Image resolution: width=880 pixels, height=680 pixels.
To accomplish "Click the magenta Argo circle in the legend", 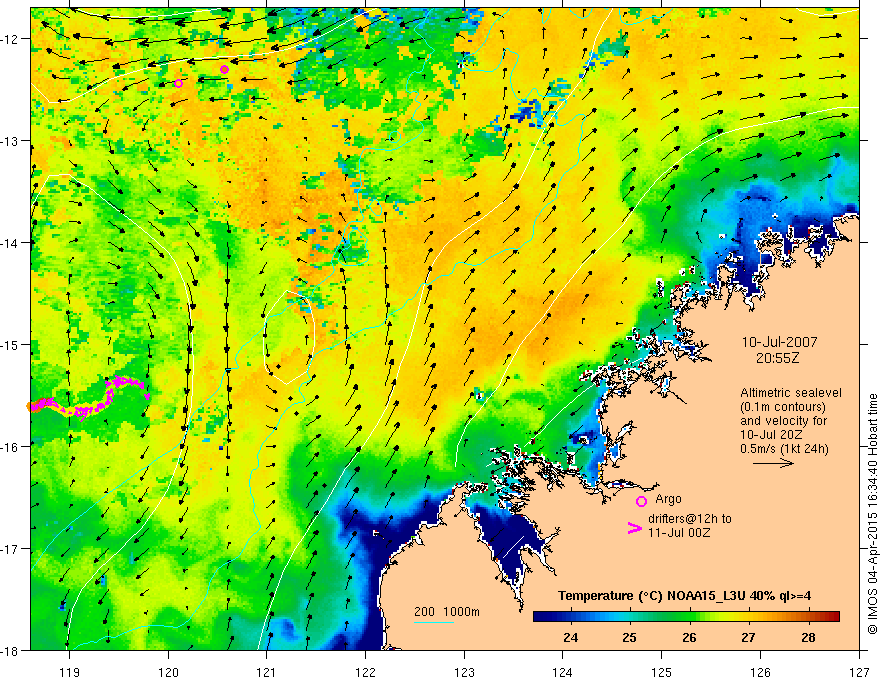I will click(641, 501).
